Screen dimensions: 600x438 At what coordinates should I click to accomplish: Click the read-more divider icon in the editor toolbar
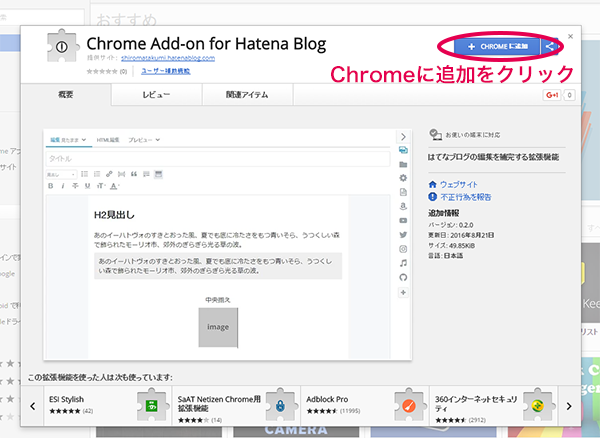point(121,174)
